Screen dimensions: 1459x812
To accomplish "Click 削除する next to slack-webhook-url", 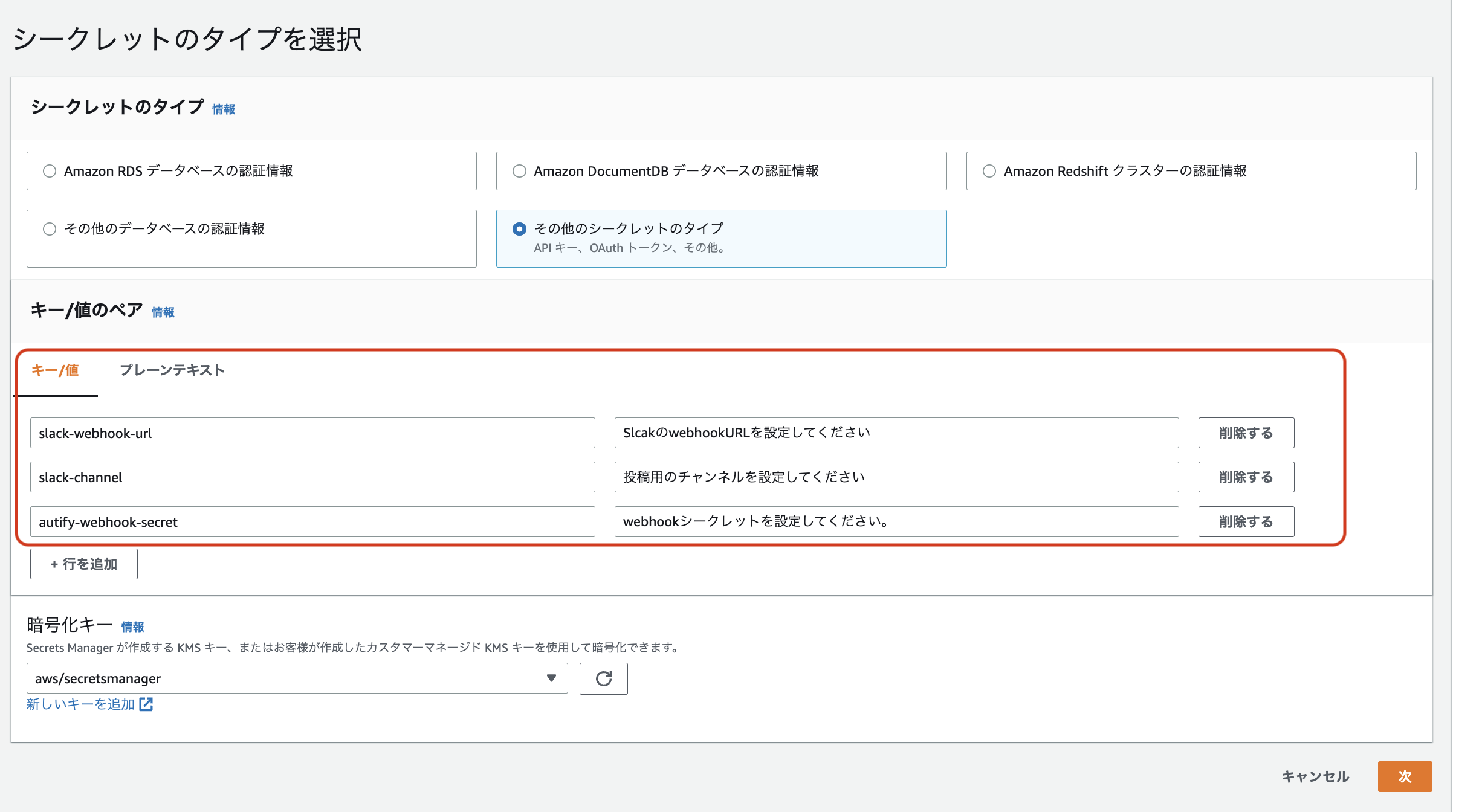I will [x=1245, y=433].
